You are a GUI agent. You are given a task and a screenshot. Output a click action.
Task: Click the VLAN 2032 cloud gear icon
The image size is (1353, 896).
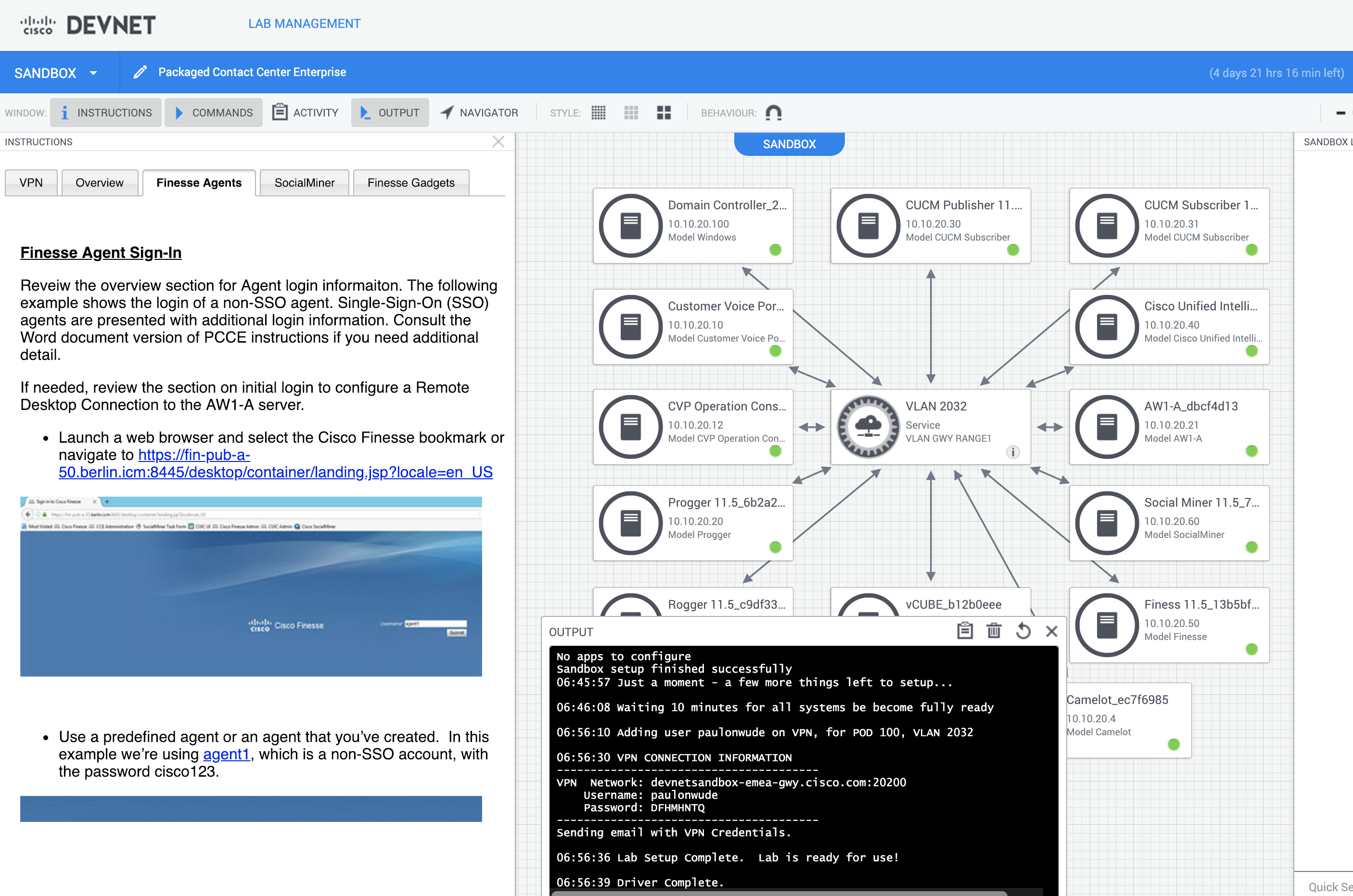tap(868, 427)
